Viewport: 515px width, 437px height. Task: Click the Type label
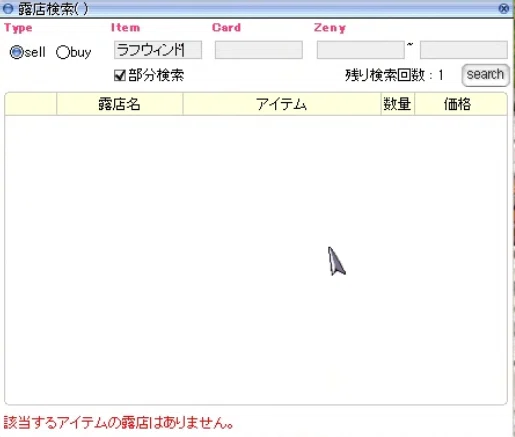pyautogui.click(x=18, y=28)
